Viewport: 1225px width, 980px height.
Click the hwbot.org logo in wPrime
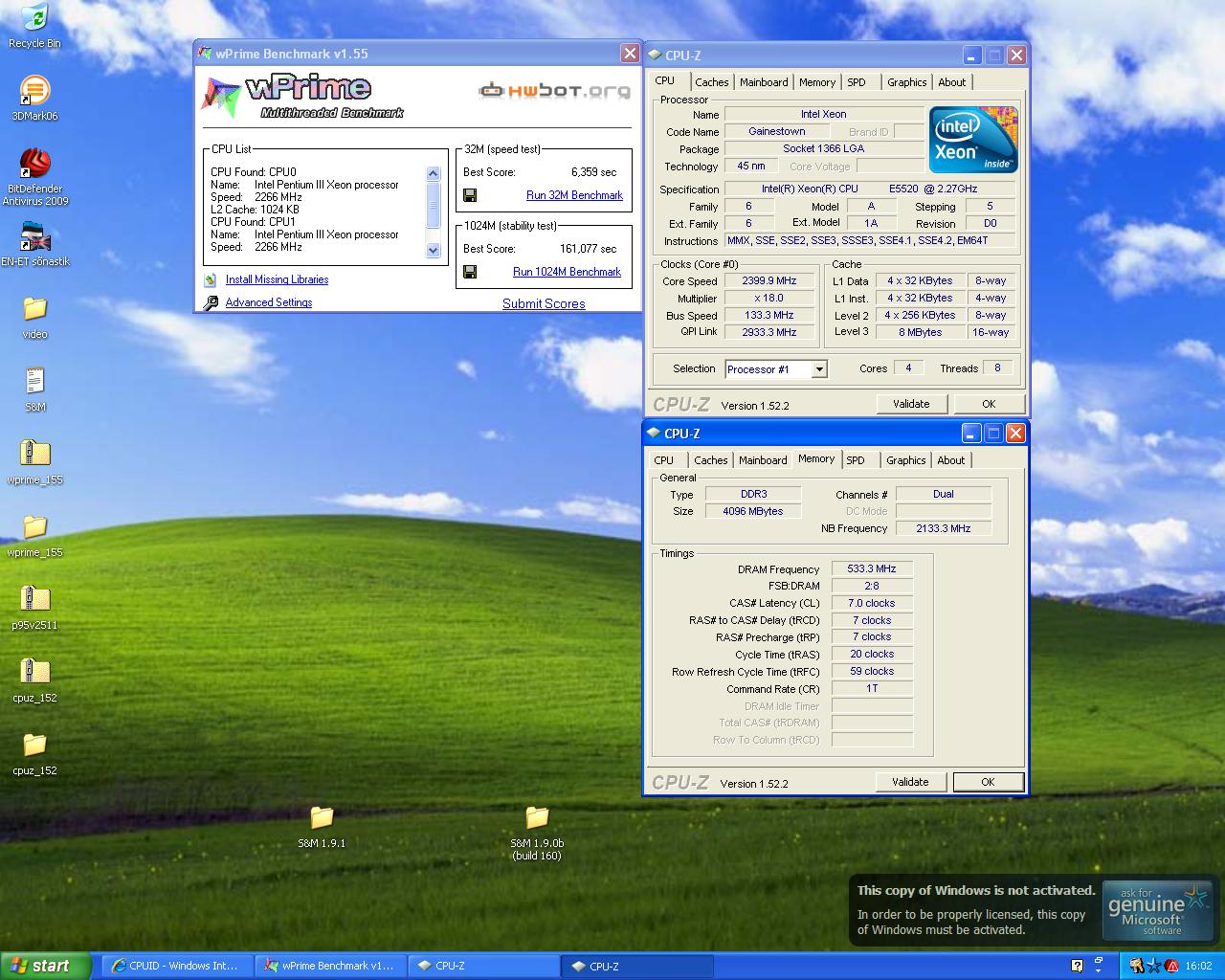tap(555, 91)
